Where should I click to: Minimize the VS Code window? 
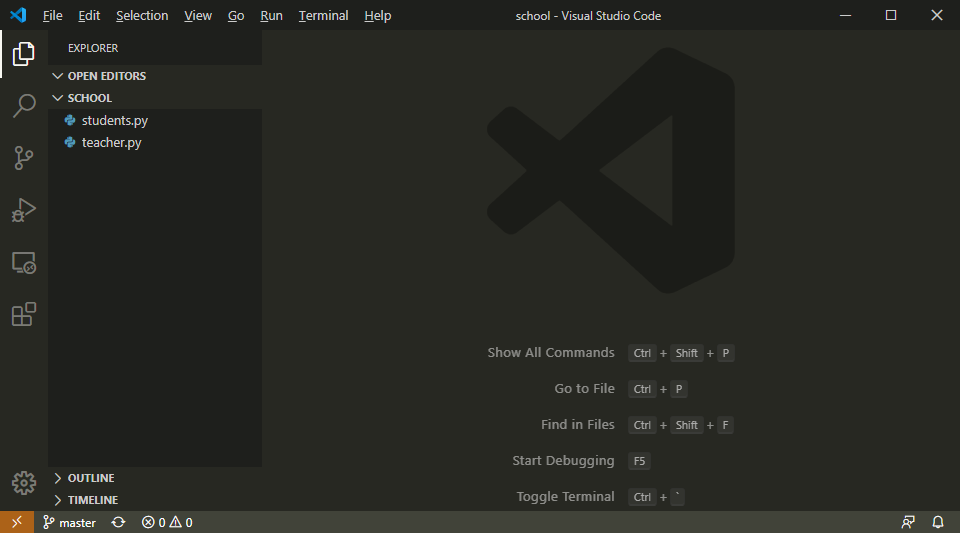pyautogui.click(x=846, y=15)
